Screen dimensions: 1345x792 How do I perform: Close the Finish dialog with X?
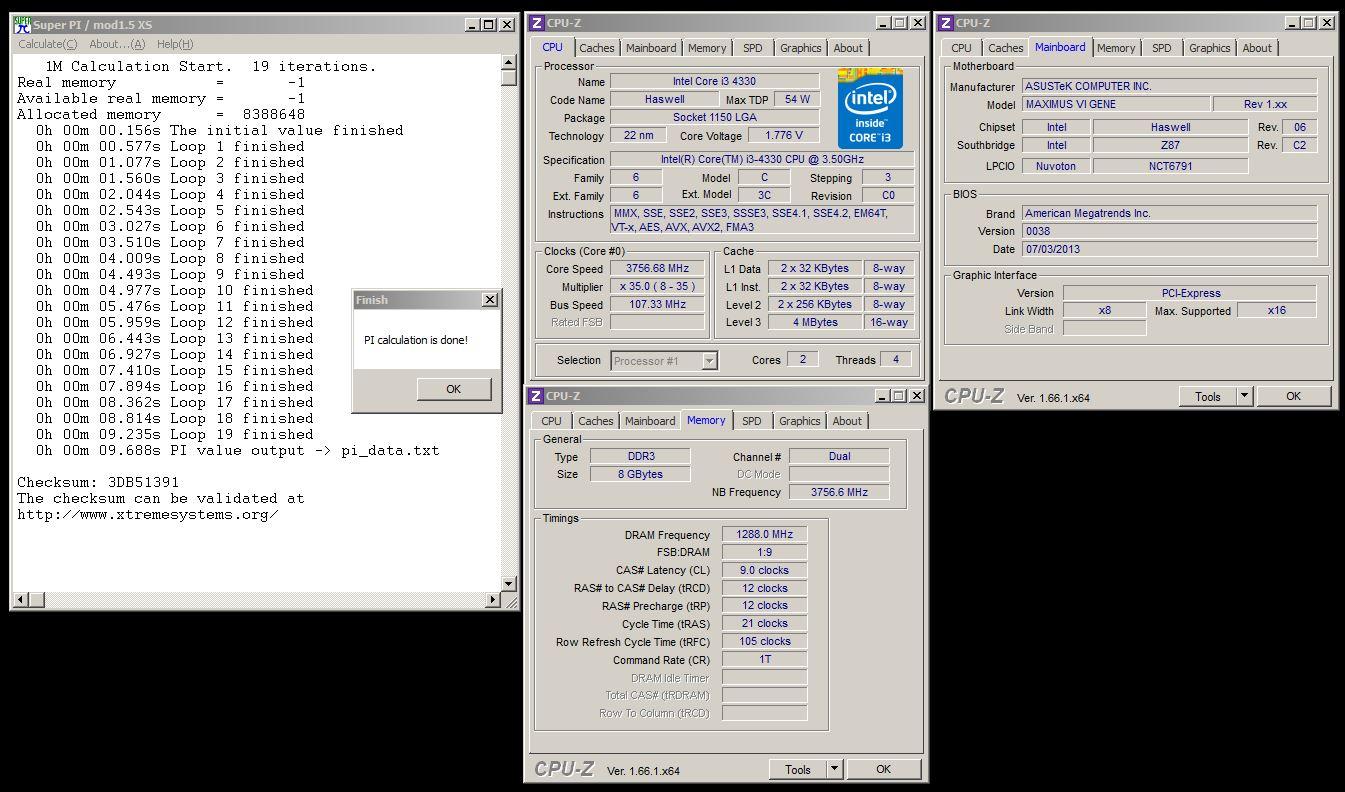(x=489, y=299)
